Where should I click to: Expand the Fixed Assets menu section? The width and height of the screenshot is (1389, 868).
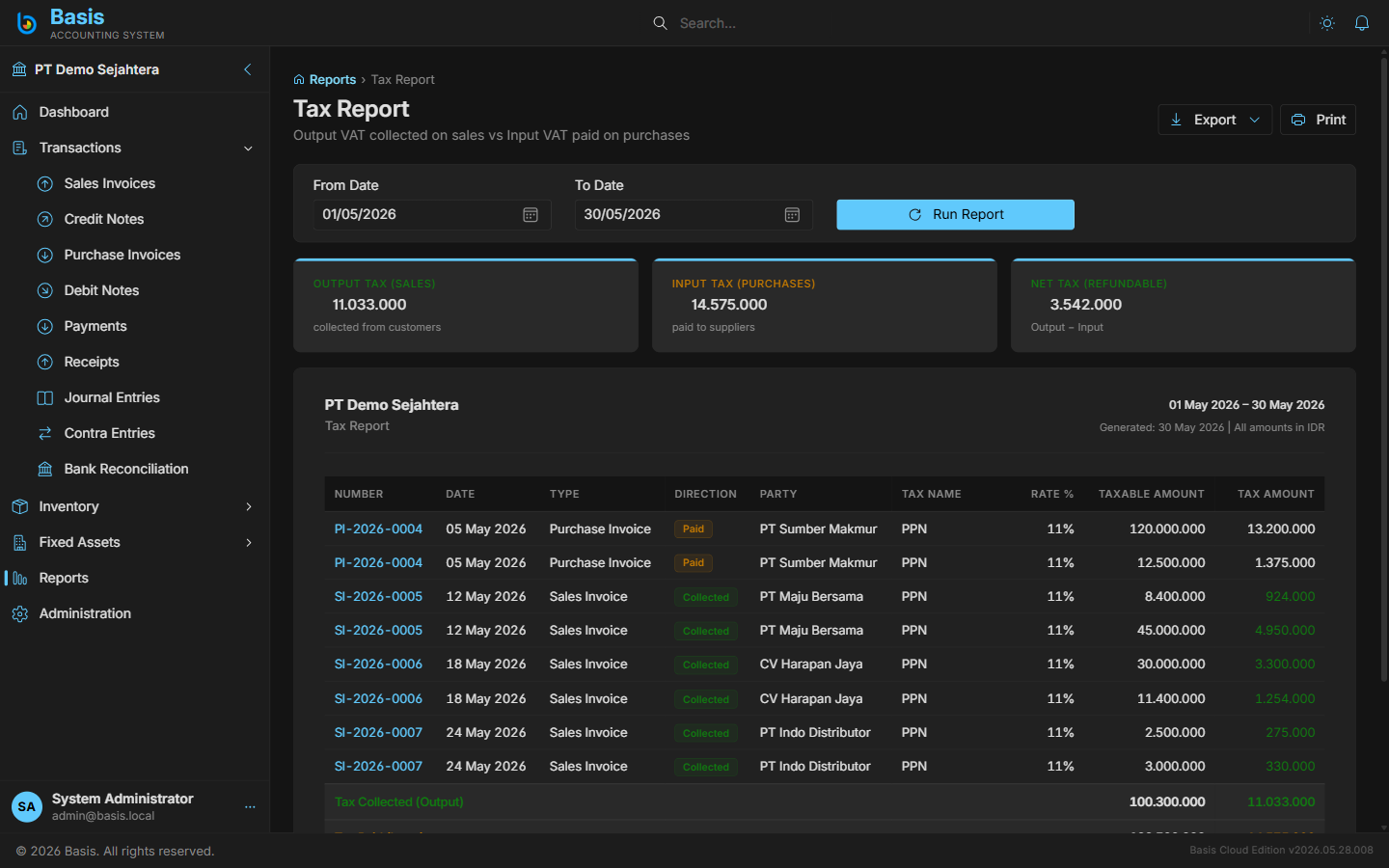coord(135,542)
